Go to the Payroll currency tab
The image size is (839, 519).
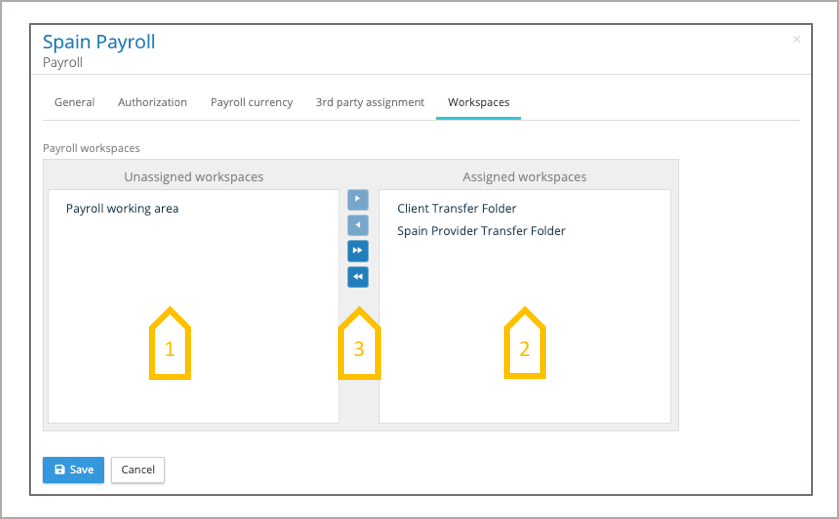251,102
